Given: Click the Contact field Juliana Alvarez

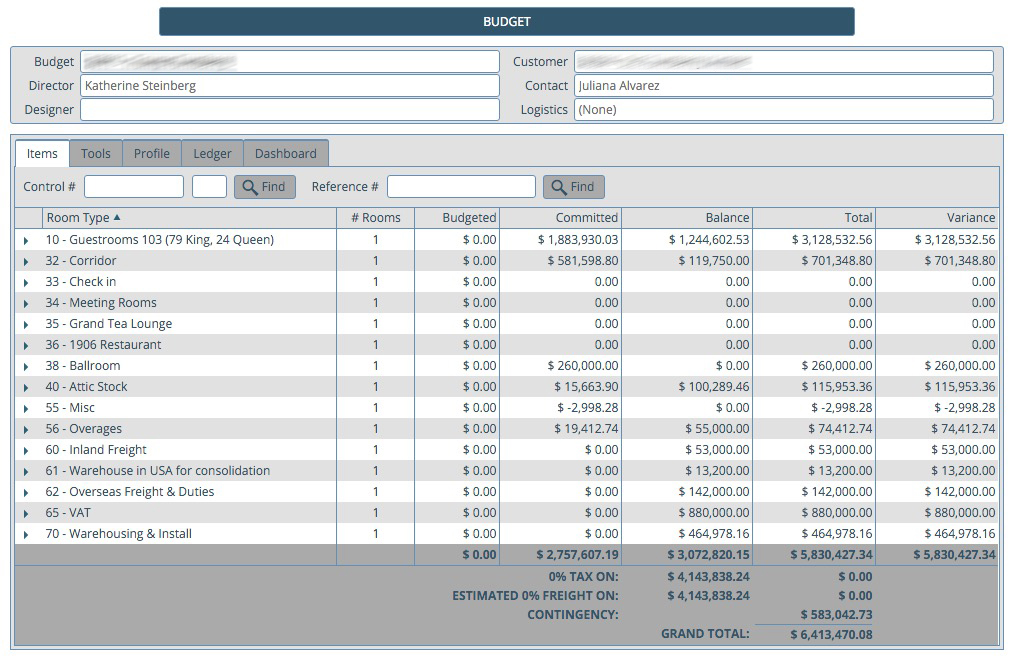Looking at the screenshot, I should coord(784,85).
